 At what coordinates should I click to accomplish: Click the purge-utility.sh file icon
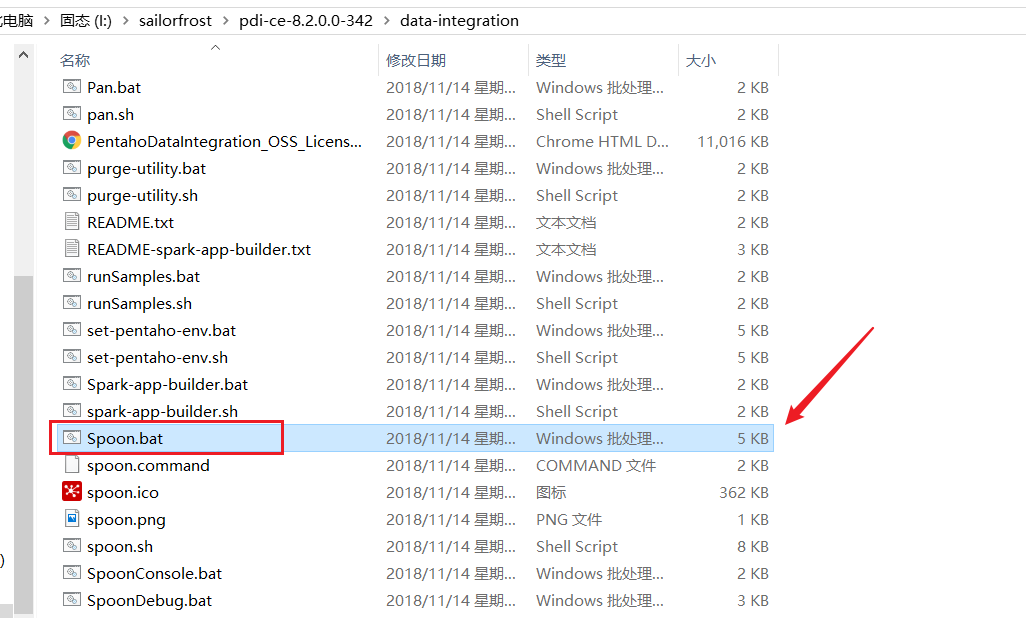click(71, 194)
